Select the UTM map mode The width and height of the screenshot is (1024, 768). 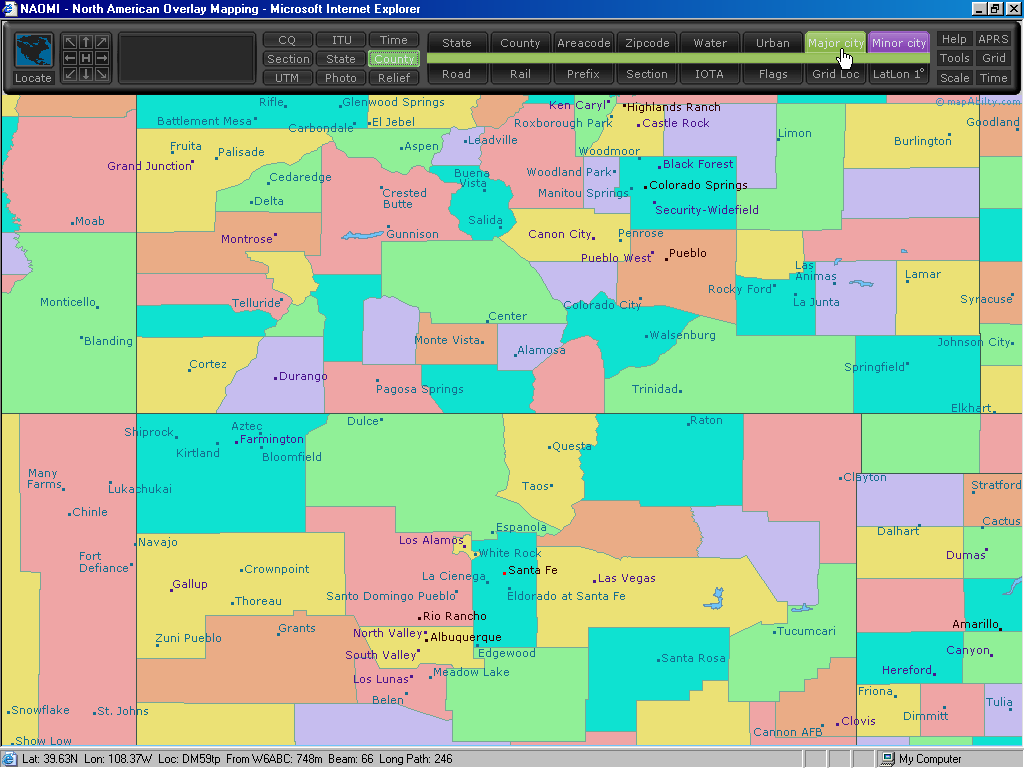tap(287, 78)
